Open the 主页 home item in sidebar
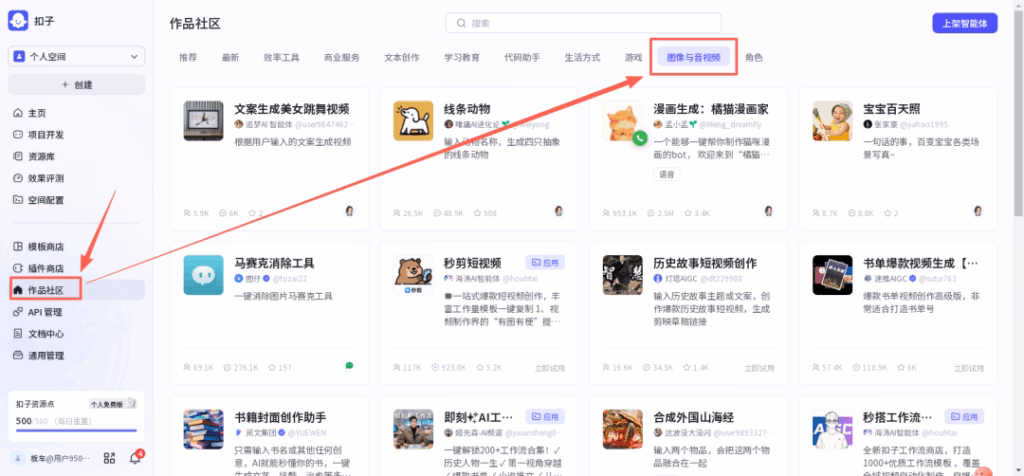Viewport: 1024px width, 476px height. pos(36,113)
